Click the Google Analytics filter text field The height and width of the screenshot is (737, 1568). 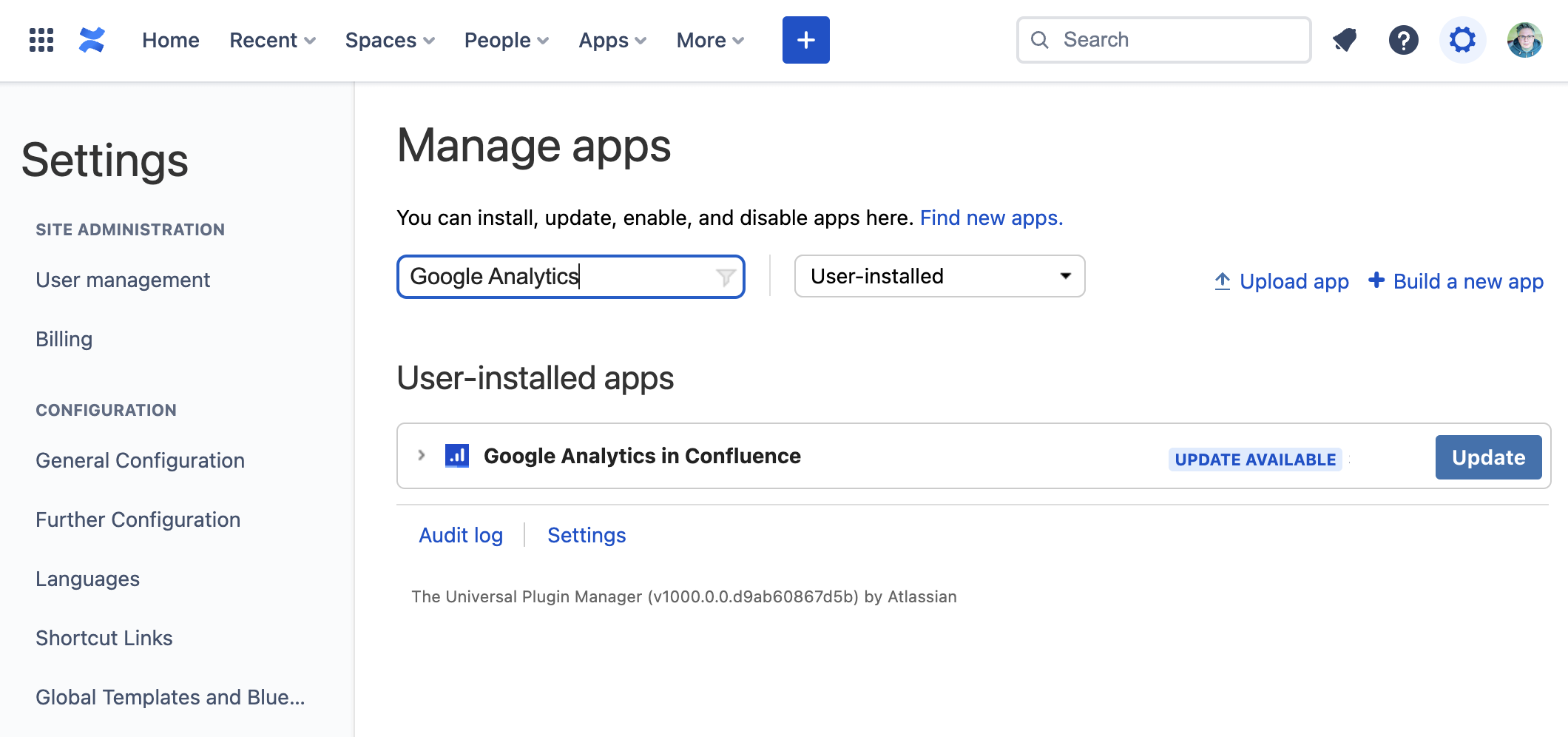570,277
